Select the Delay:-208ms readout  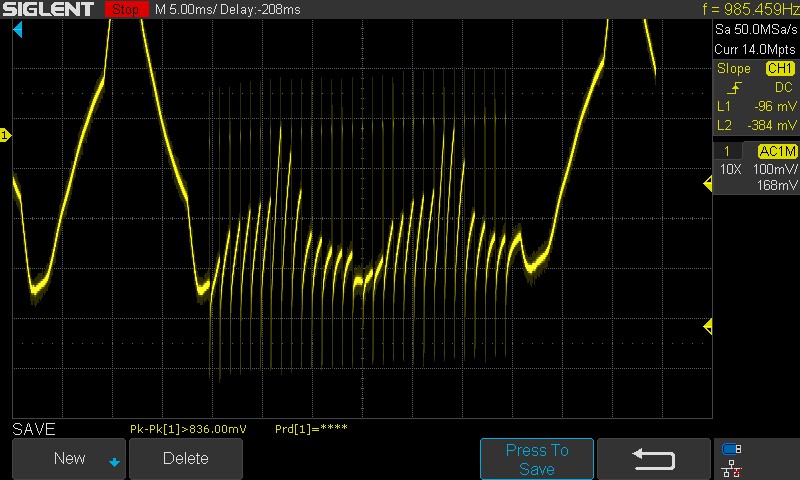coord(260,9)
